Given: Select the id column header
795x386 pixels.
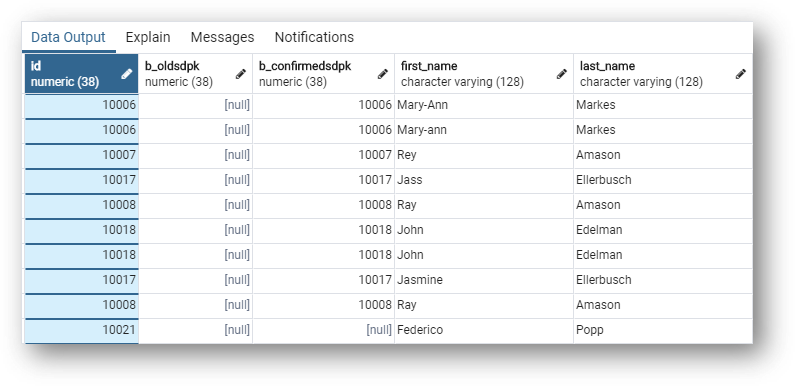Looking at the screenshot, I should 81,74.
